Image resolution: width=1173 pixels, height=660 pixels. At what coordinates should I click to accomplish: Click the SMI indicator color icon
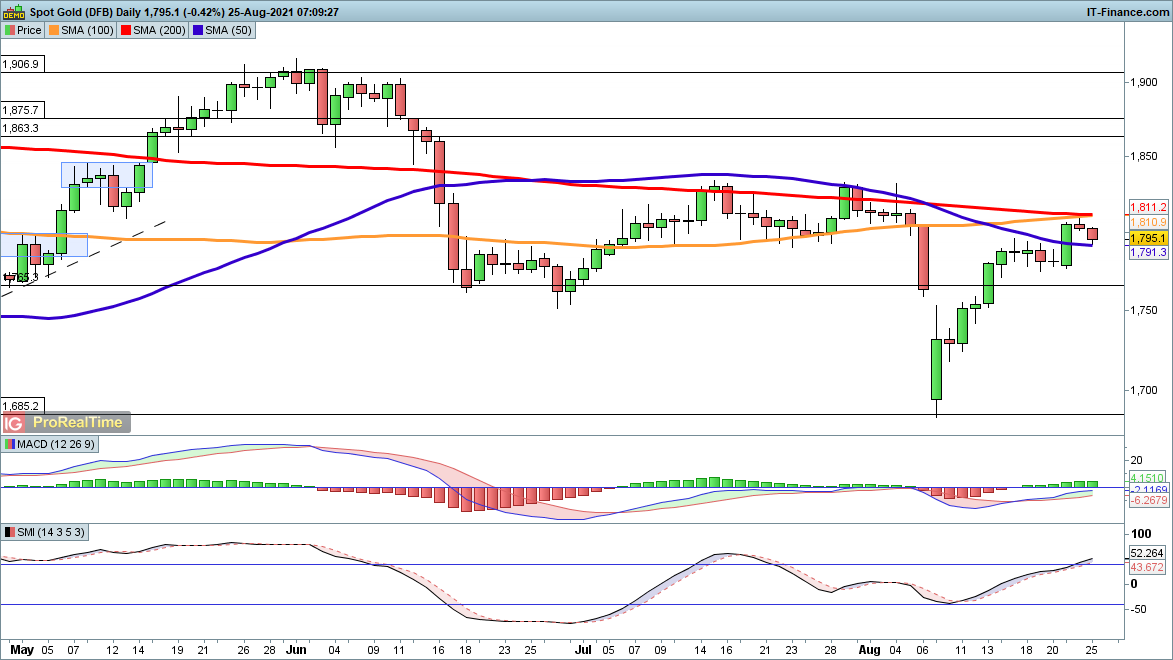click(10, 532)
